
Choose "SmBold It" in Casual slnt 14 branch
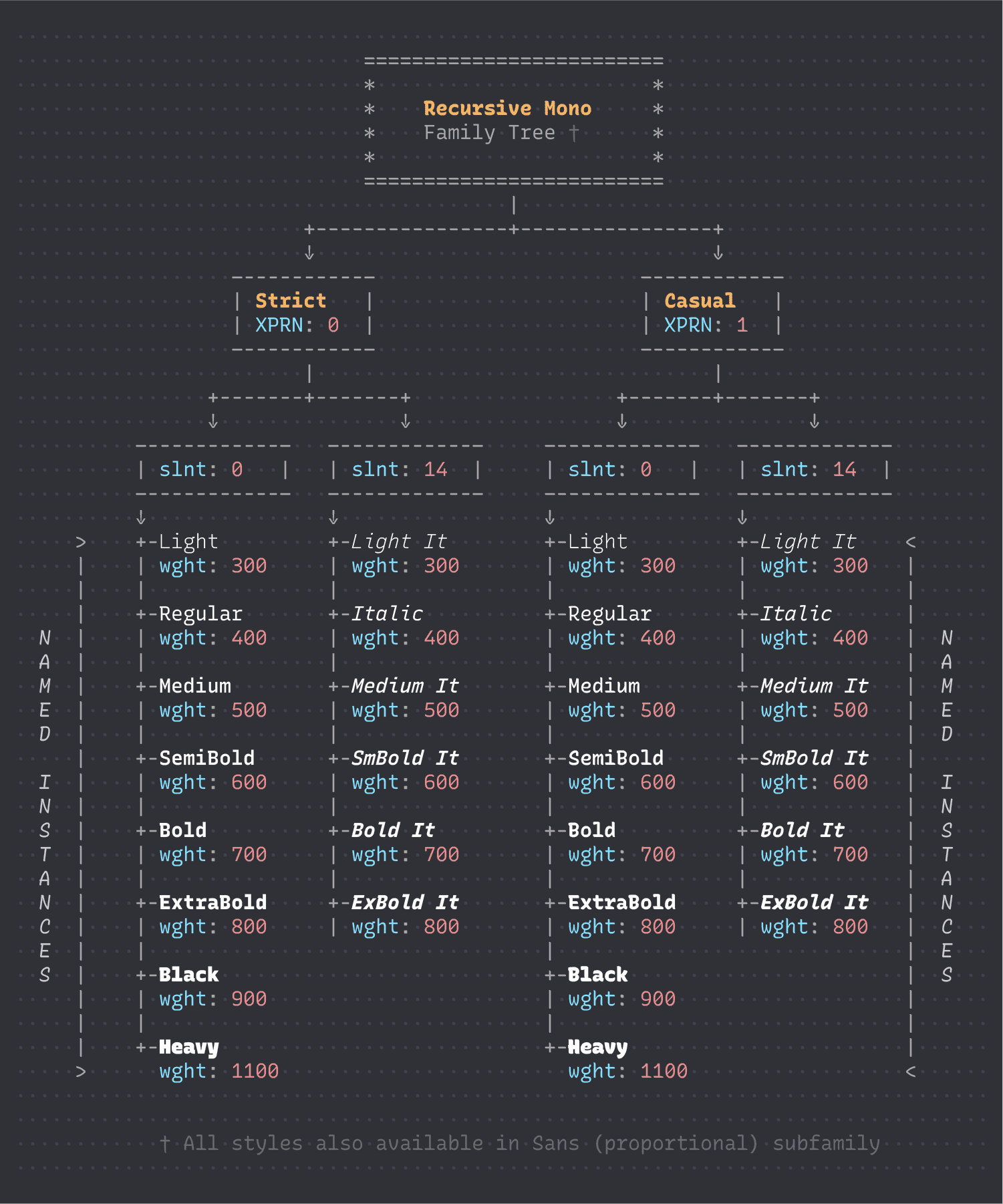point(814,758)
